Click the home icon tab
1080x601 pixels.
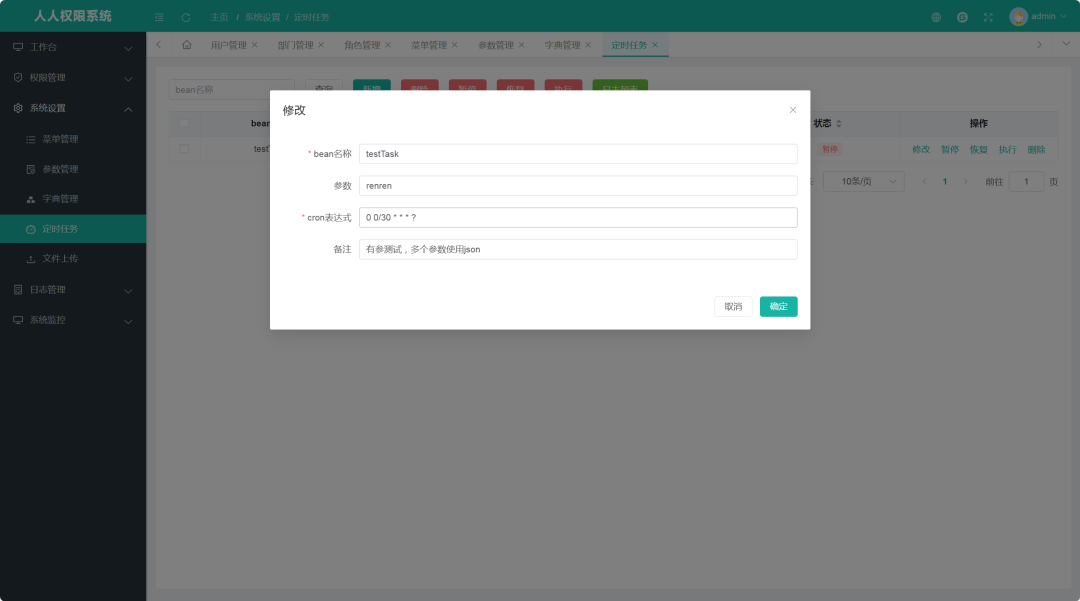click(x=186, y=45)
